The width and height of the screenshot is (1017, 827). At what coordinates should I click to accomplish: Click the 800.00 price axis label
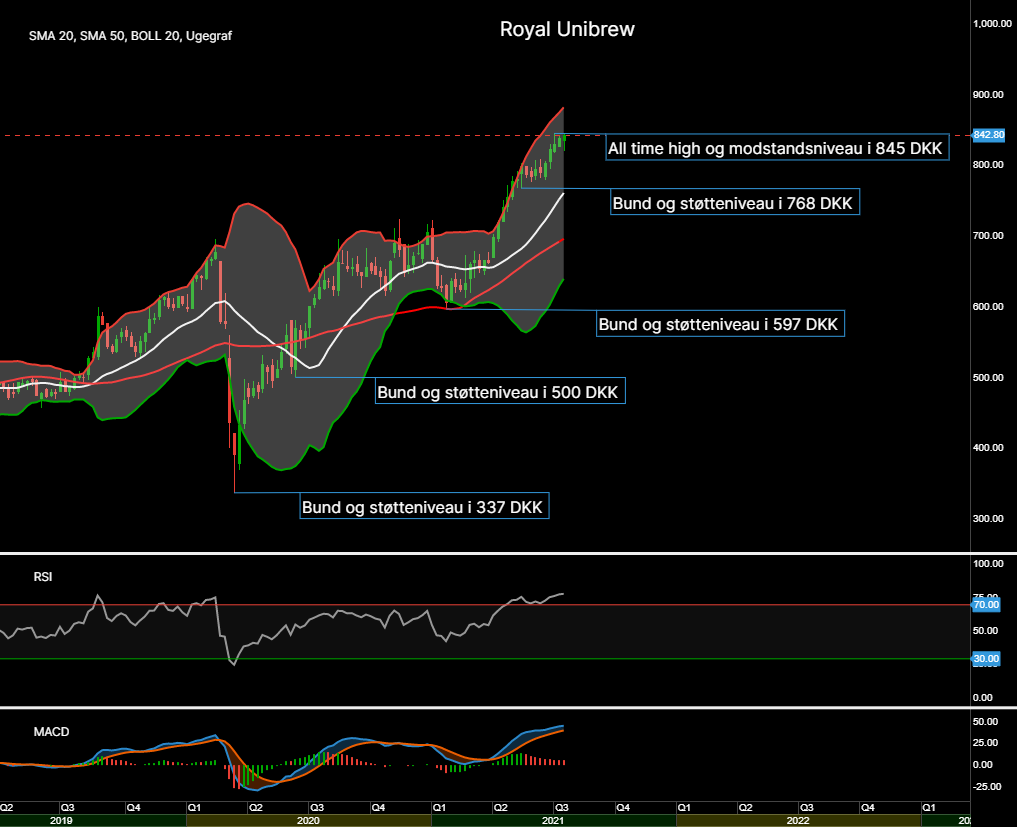(988, 165)
